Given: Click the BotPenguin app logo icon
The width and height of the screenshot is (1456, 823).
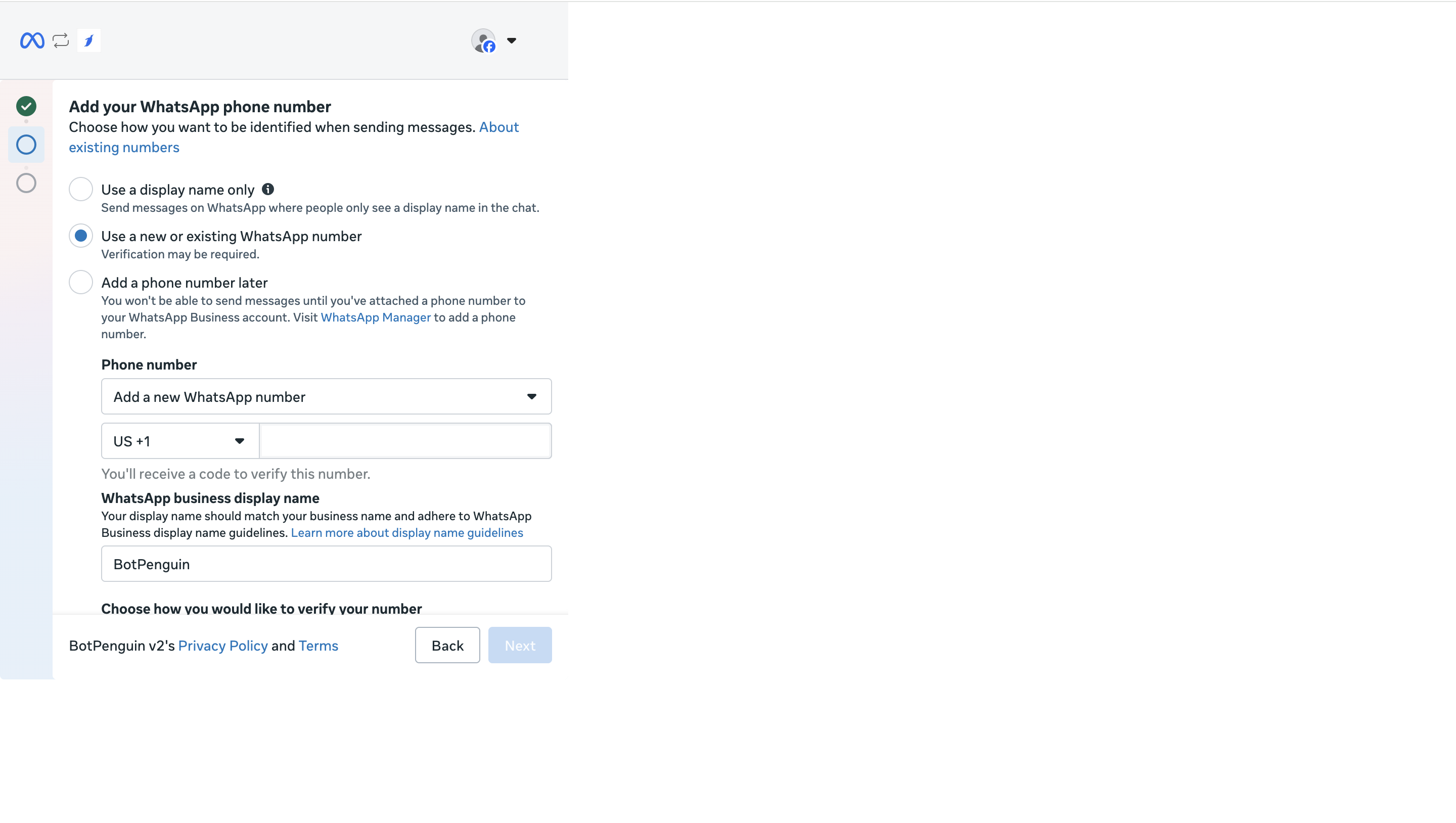Looking at the screenshot, I should coord(89,41).
